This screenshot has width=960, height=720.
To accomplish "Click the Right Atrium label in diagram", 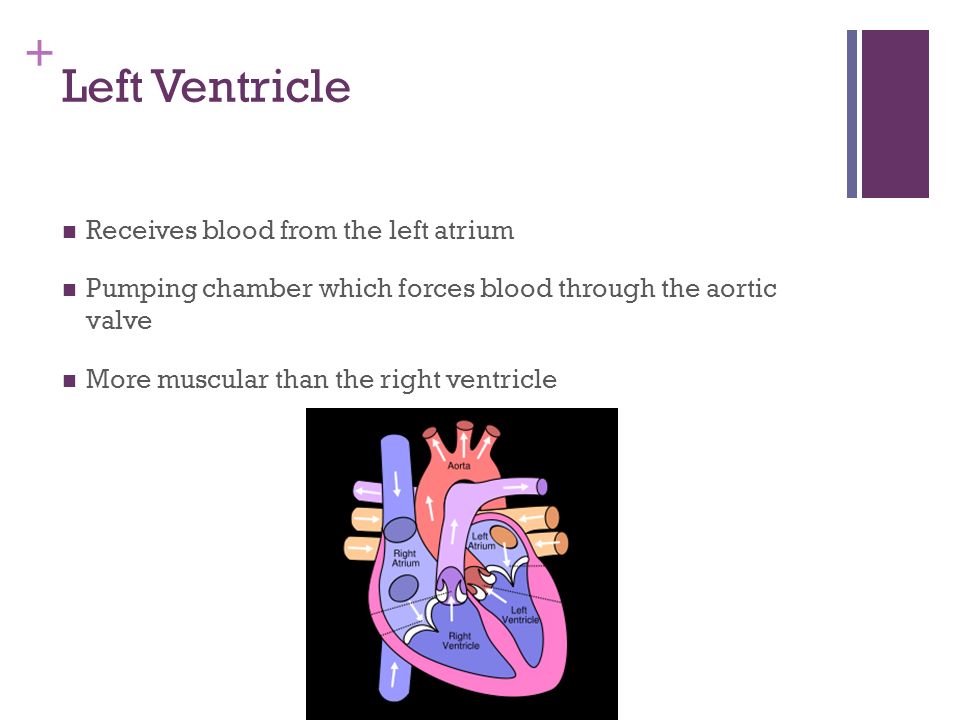I will coord(405,558).
